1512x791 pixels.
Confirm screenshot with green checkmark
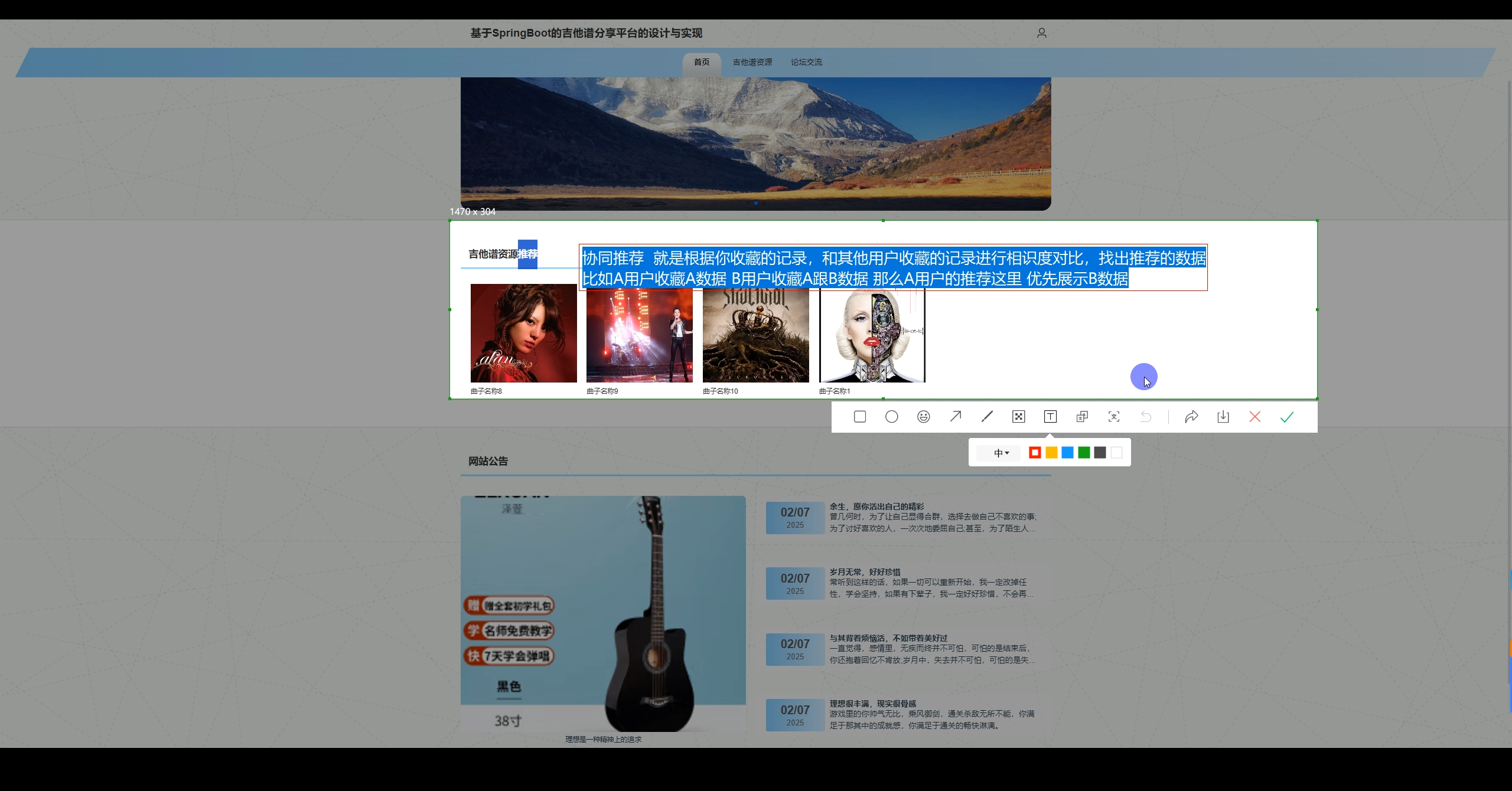pyautogui.click(x=1287, y=417)
